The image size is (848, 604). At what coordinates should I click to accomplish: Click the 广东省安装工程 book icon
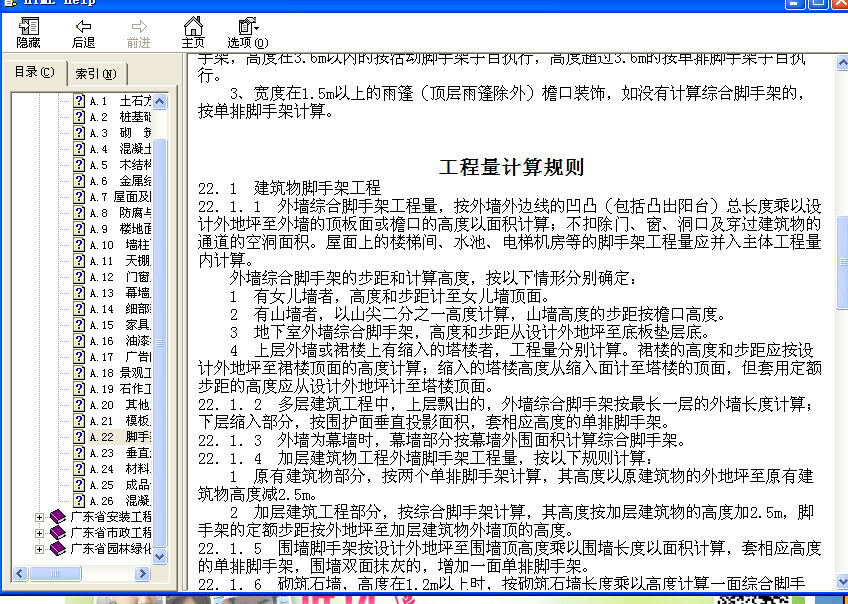click(57, 517)
